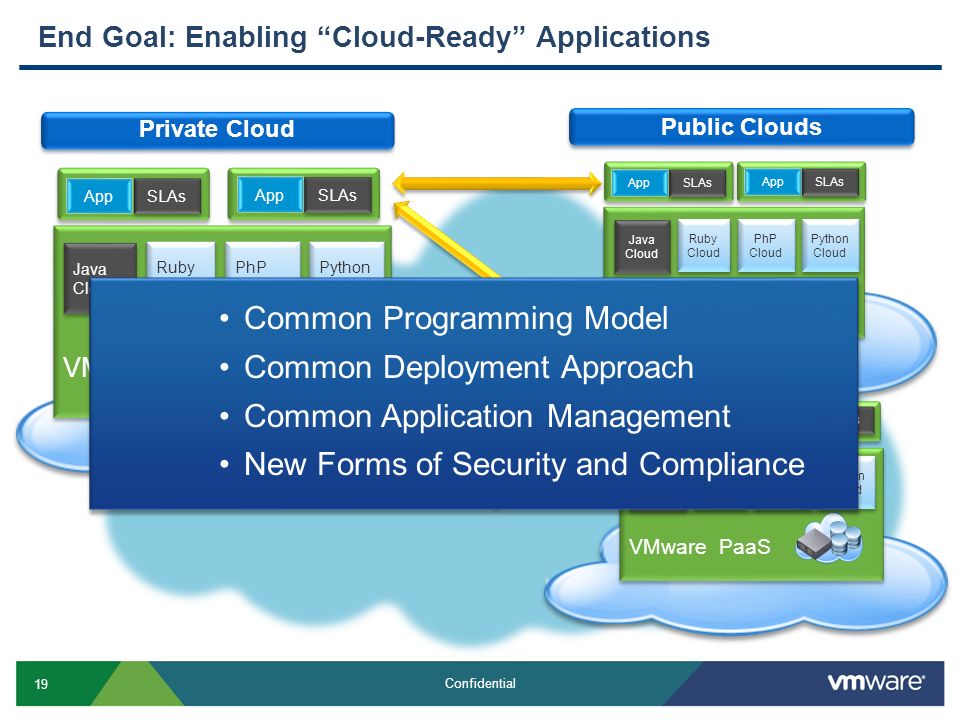Click the slide number 19
This screenshot has height=720, width=960.
41,684
